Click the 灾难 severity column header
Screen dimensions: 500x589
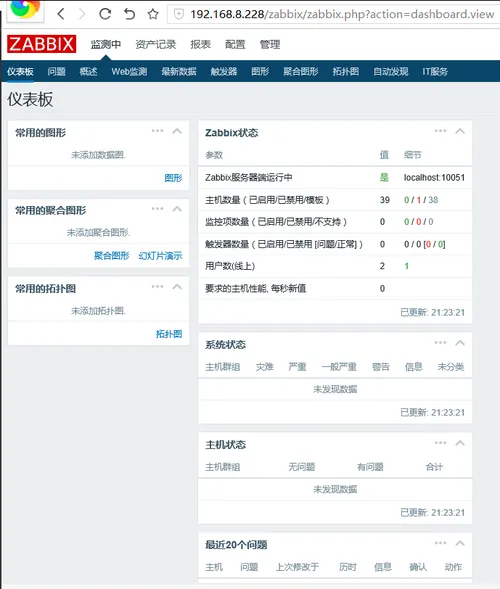pyautogui.click(x=264, y=367)
